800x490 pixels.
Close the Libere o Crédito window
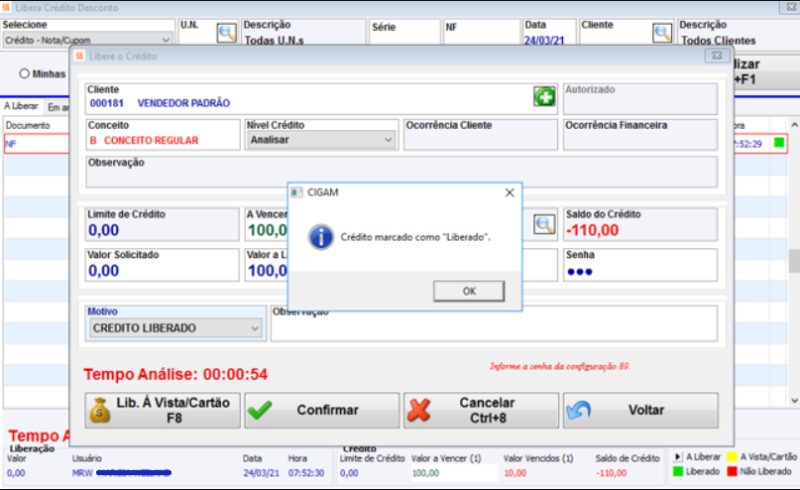click(717, 56)
